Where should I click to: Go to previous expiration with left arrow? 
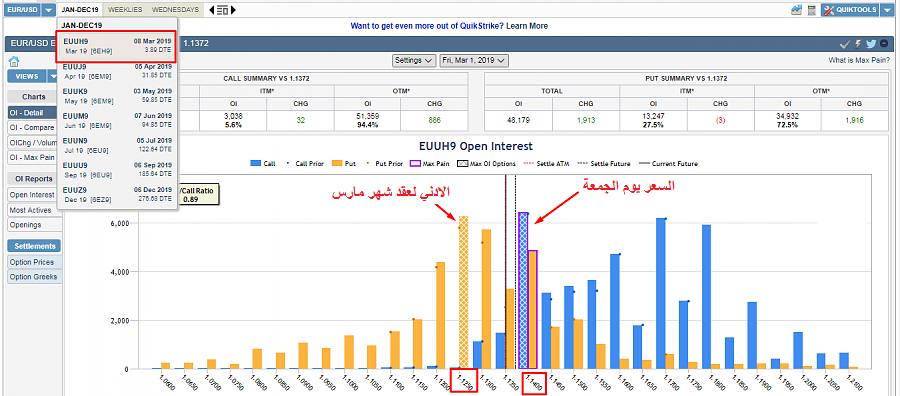(x=212, y=10)
